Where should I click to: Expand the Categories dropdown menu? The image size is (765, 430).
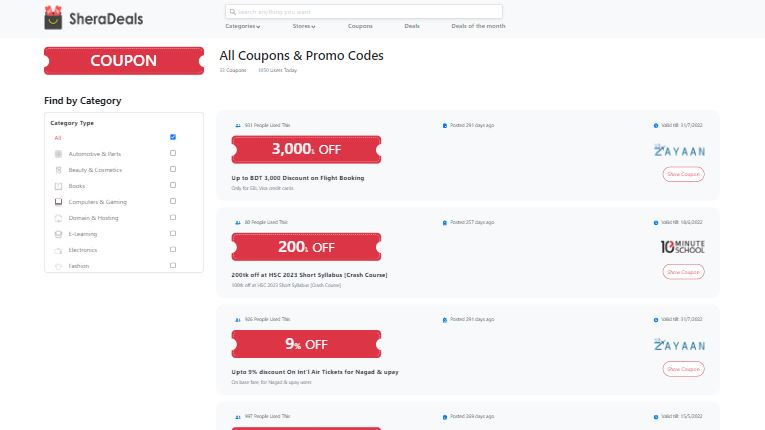242,26
